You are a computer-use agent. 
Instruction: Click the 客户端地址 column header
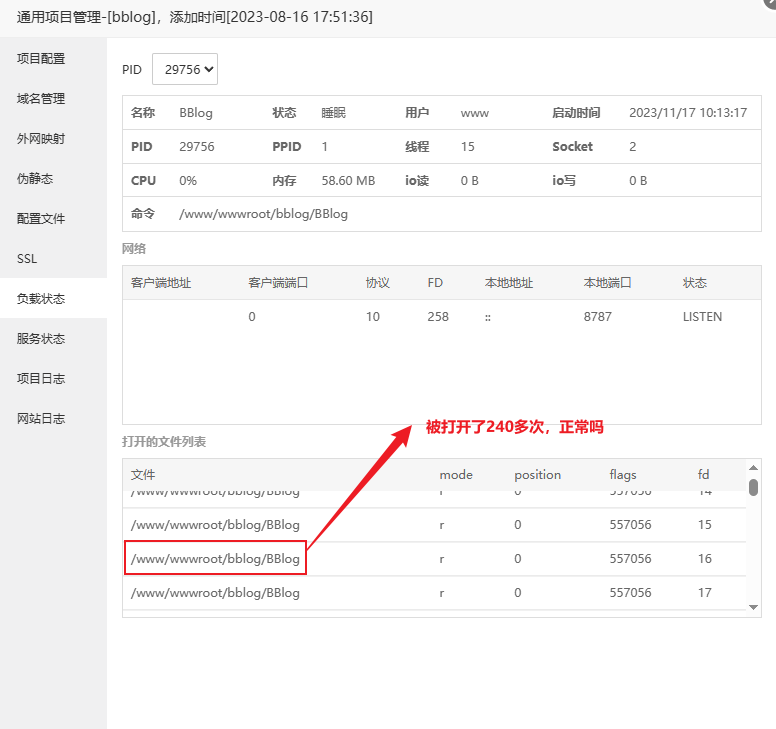[x=161, y=283]
